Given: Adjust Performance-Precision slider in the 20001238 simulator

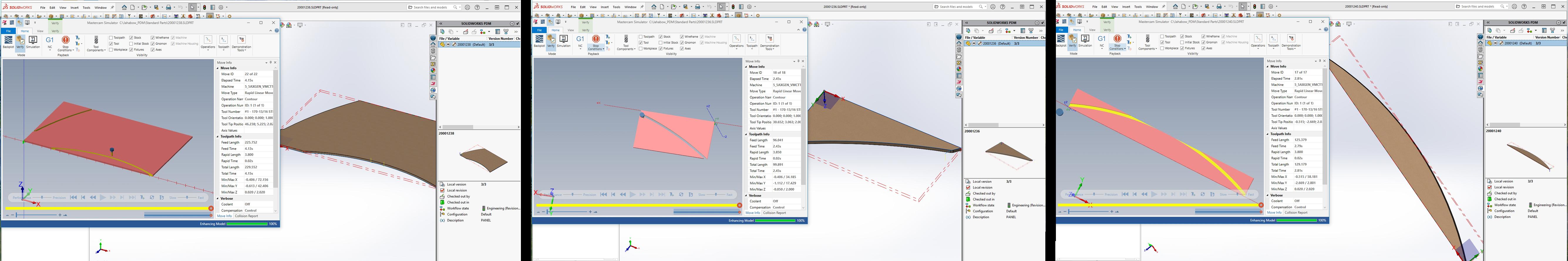Looking at the screenshot, I should coord(42,197).
